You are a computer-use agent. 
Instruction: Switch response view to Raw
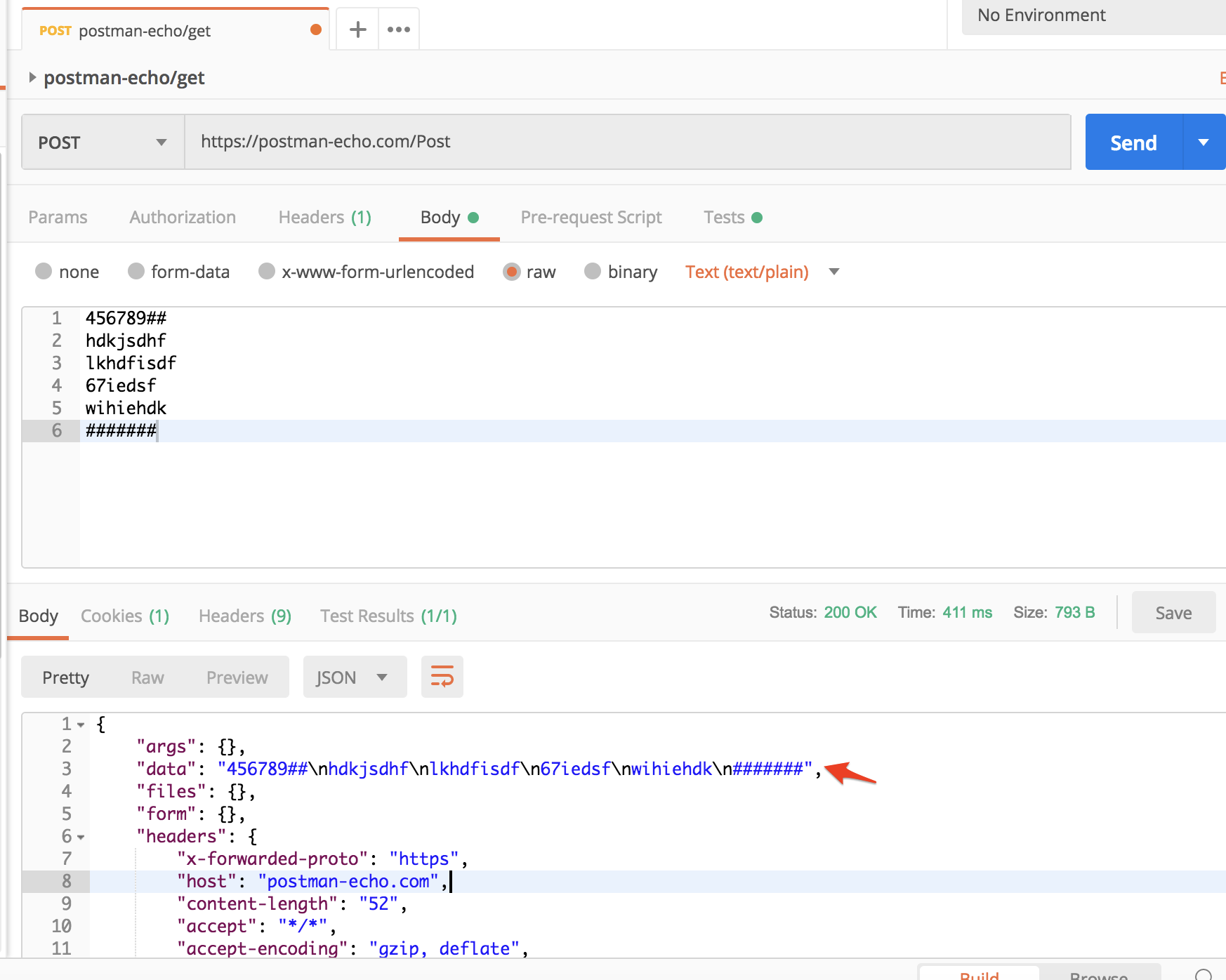[147, 677]
